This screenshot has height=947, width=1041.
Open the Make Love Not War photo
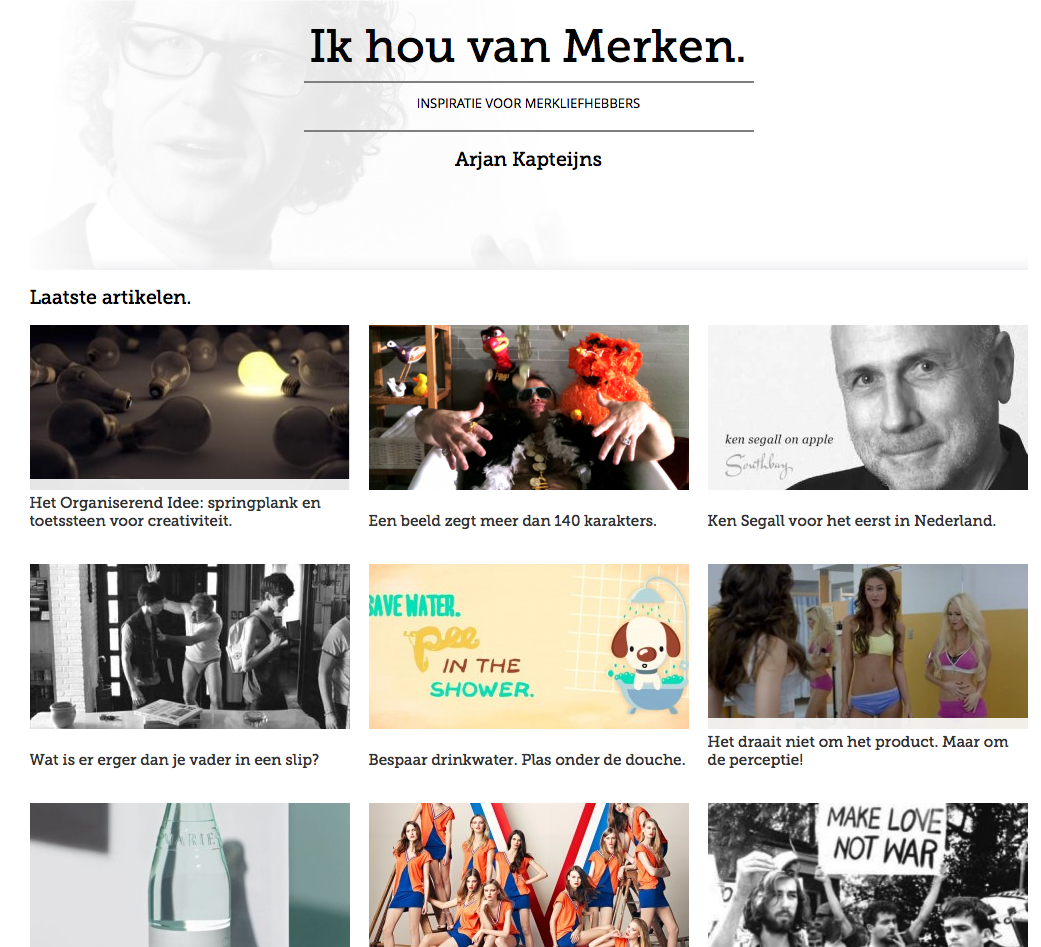[x=868, y=875]
